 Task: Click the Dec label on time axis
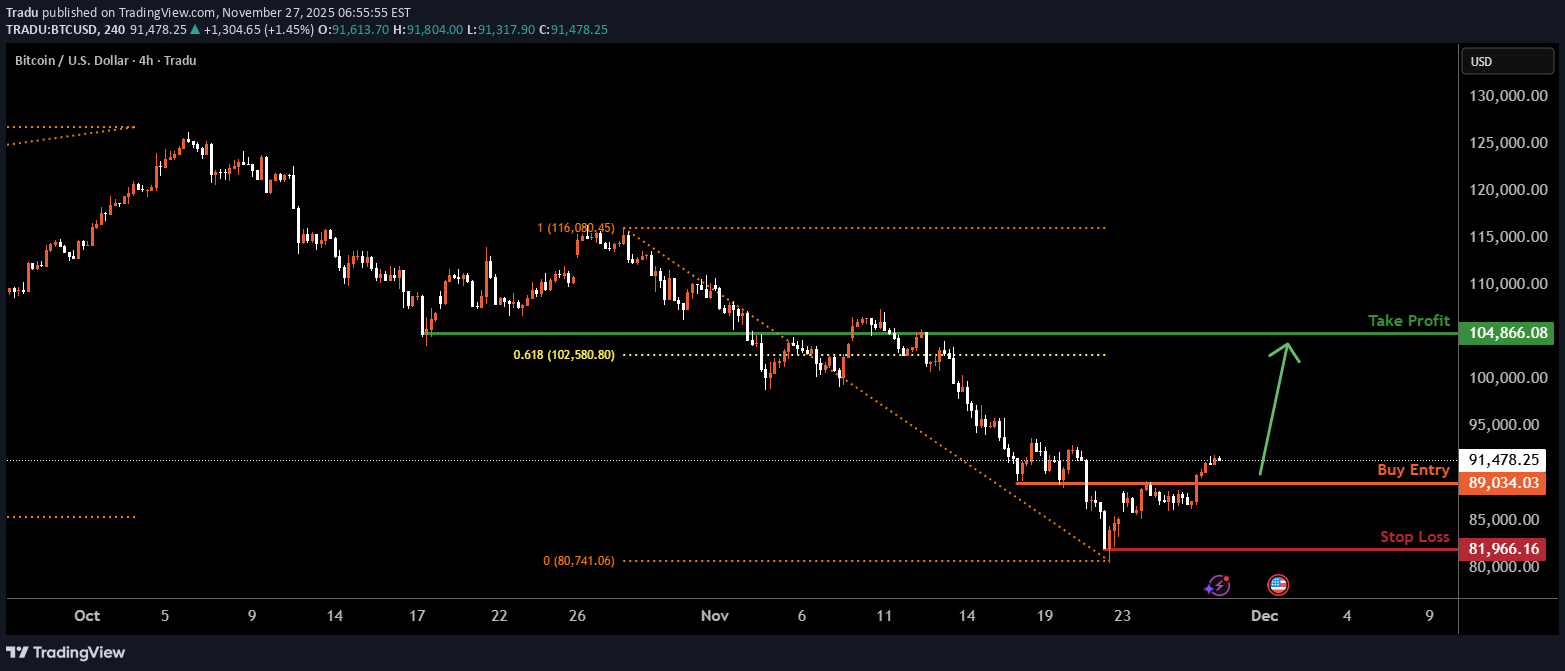pyautogui.click(x=1265, y=616)
